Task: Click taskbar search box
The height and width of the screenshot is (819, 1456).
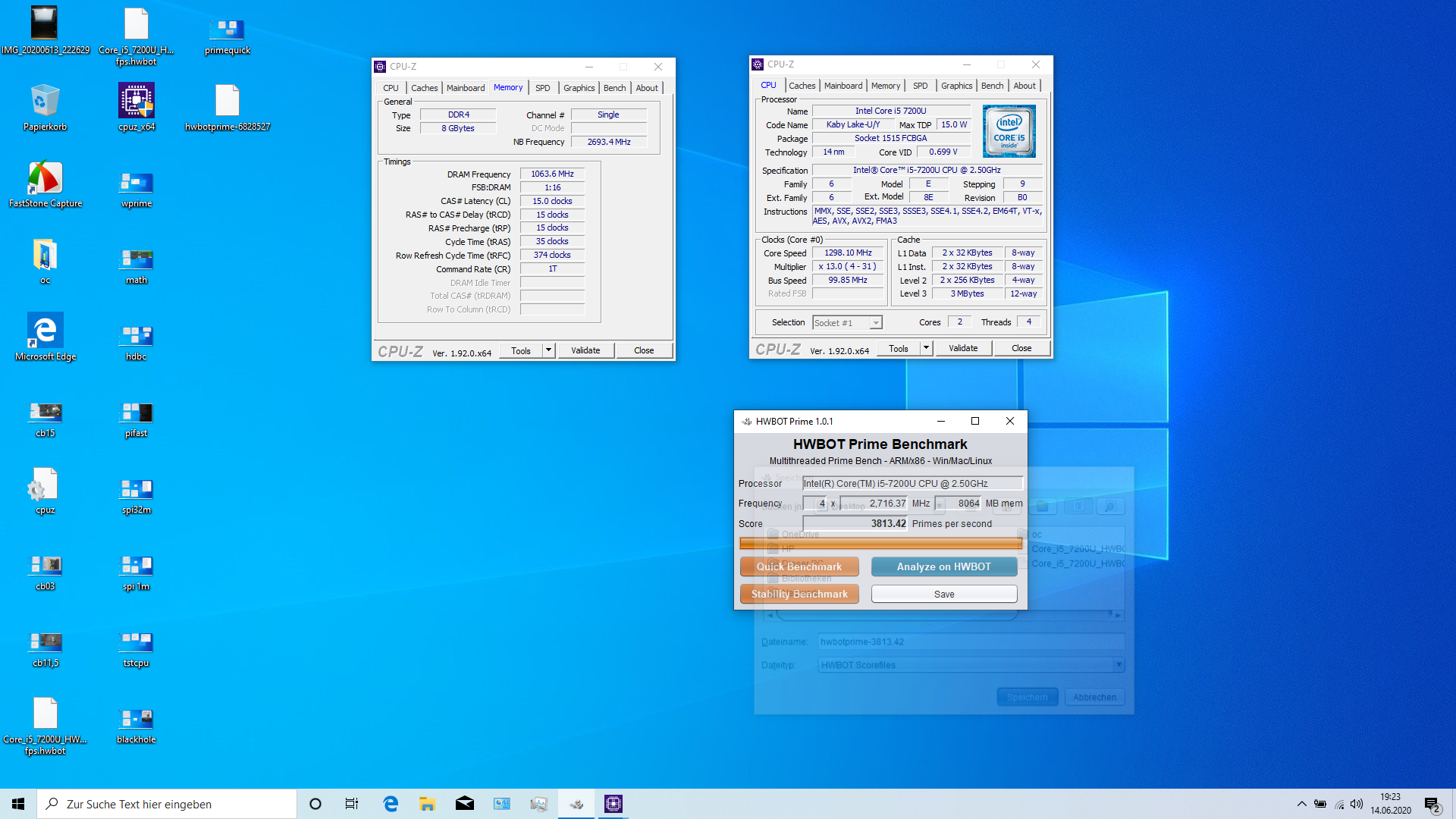Action: tap(167, 804)
